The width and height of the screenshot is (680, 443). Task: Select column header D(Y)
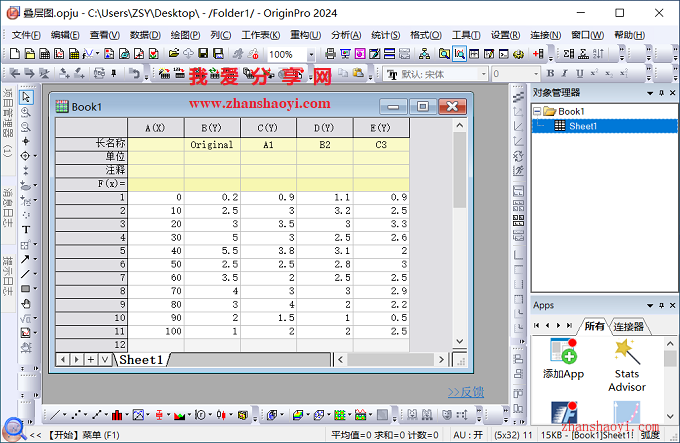point(324,128)
